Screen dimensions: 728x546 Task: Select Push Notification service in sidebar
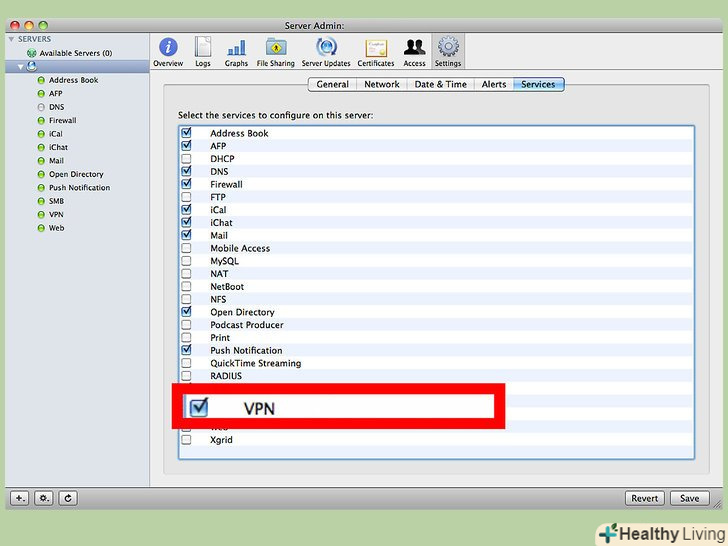[x=79, y=188]
